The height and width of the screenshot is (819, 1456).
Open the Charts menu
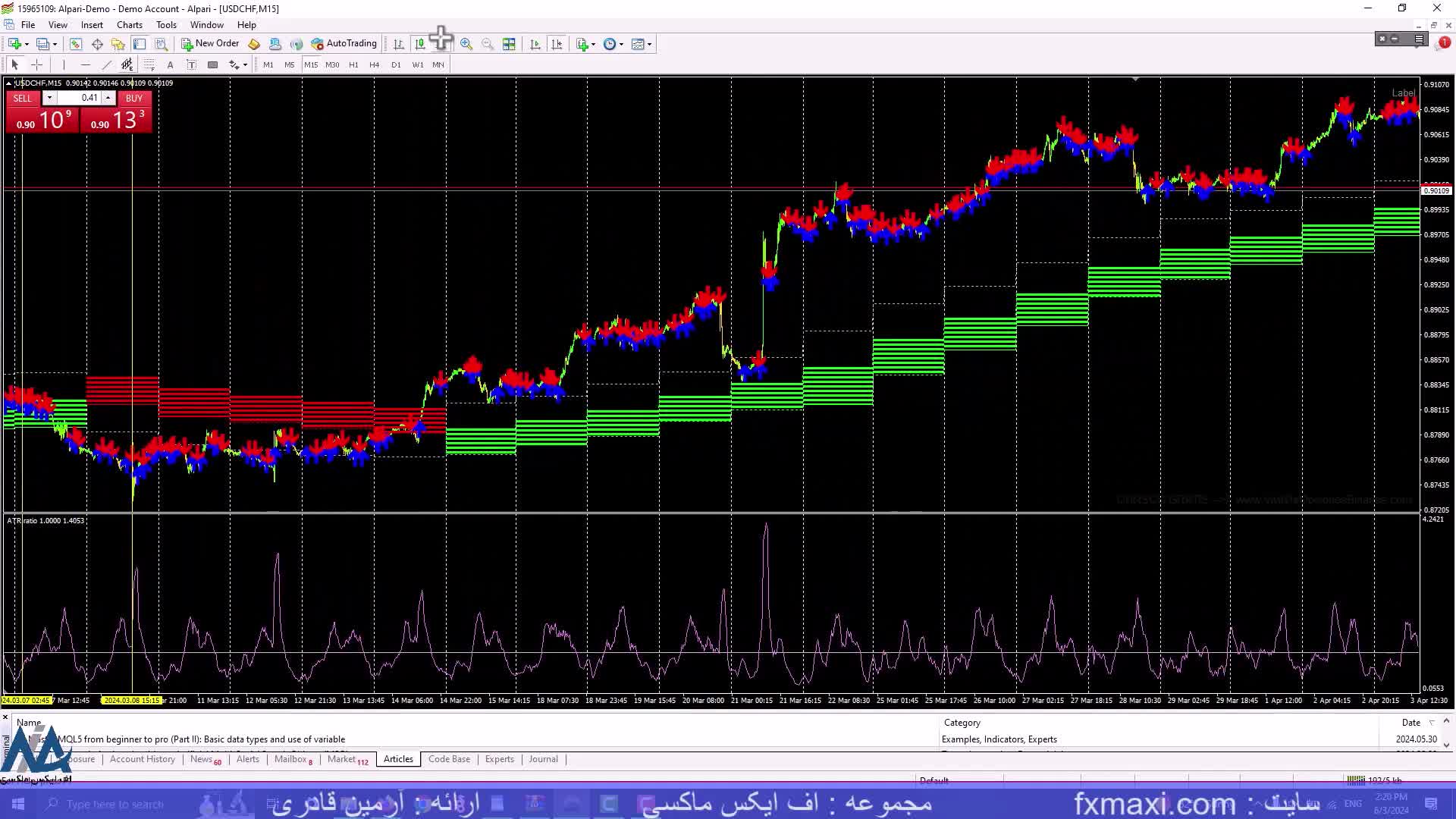click(x=129, y=24)
